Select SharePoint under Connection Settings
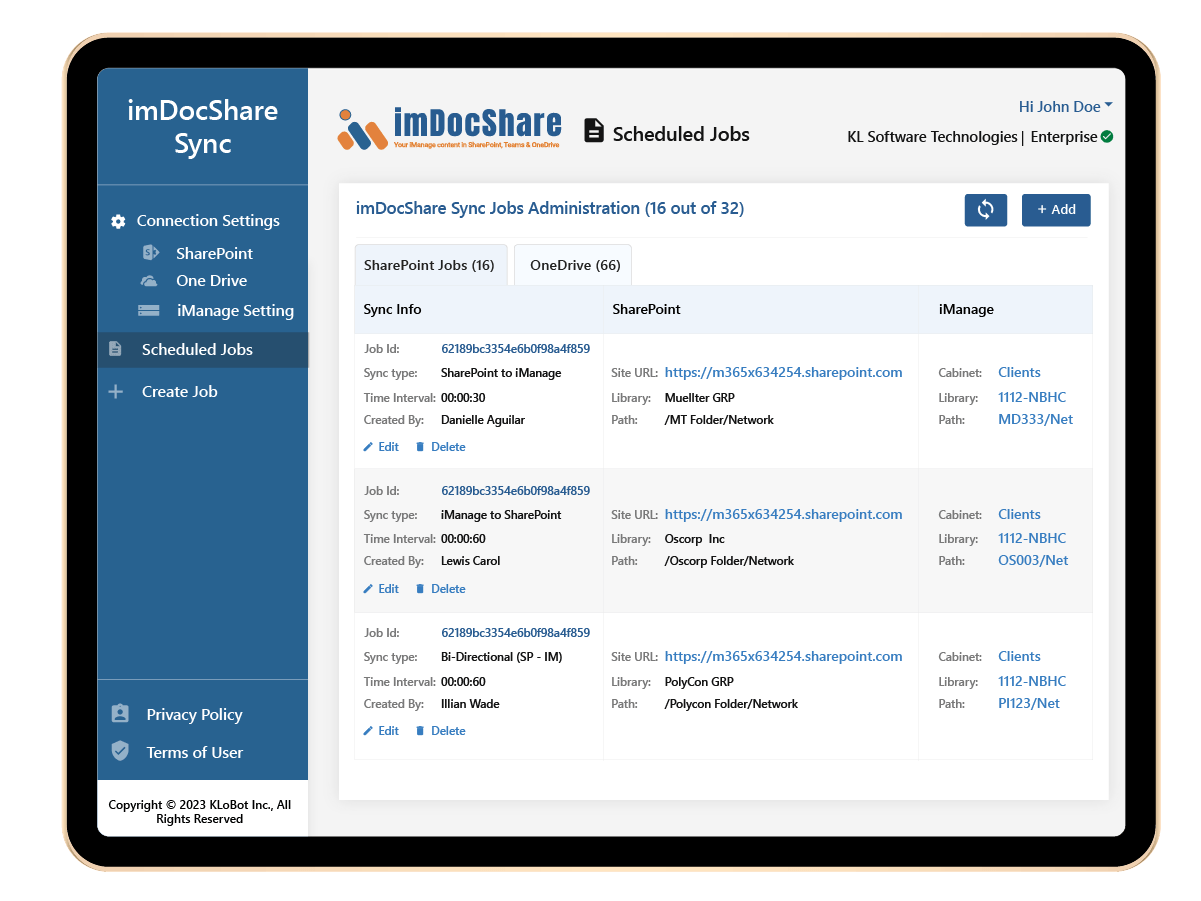Viewport: 1201px width, 901px height. pos(214,253)
